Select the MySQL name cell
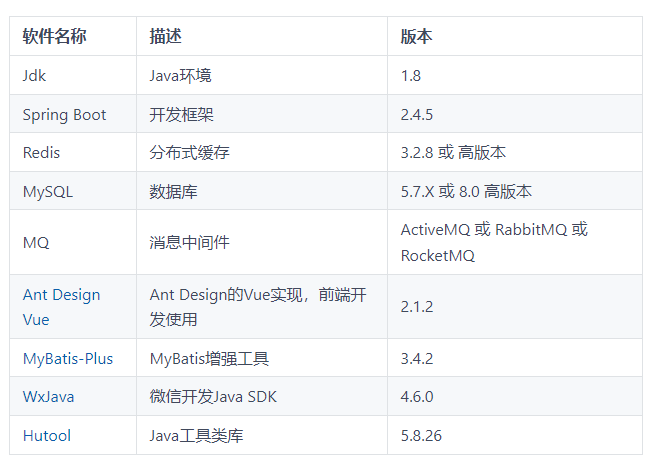This screenshot has height=461, width=654. point(48,191)
